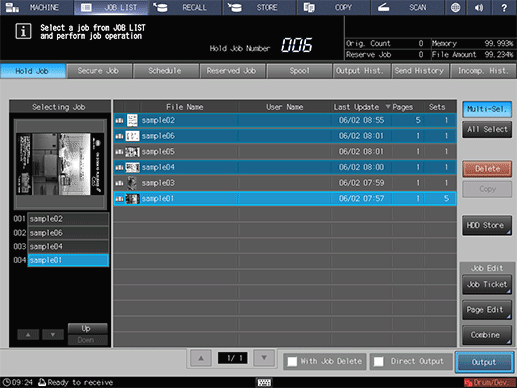Click the speaker volume icon
This screenshot has width=517, height=388.
479,7
